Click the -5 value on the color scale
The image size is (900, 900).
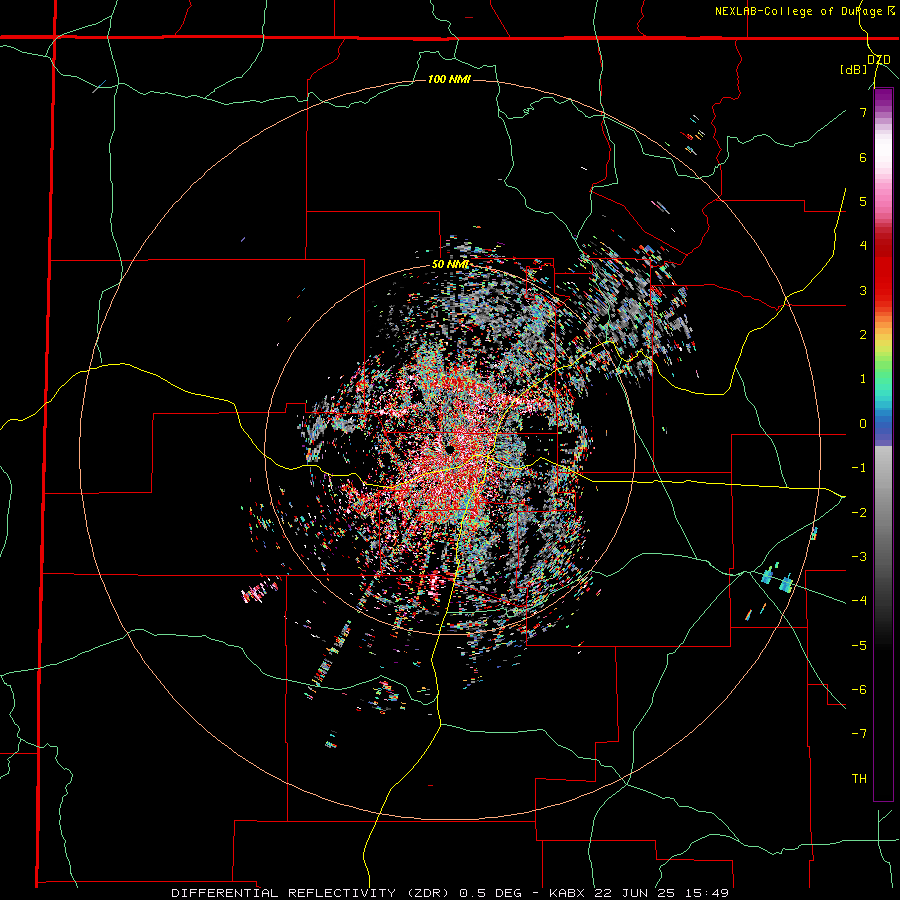coord(859,645)
